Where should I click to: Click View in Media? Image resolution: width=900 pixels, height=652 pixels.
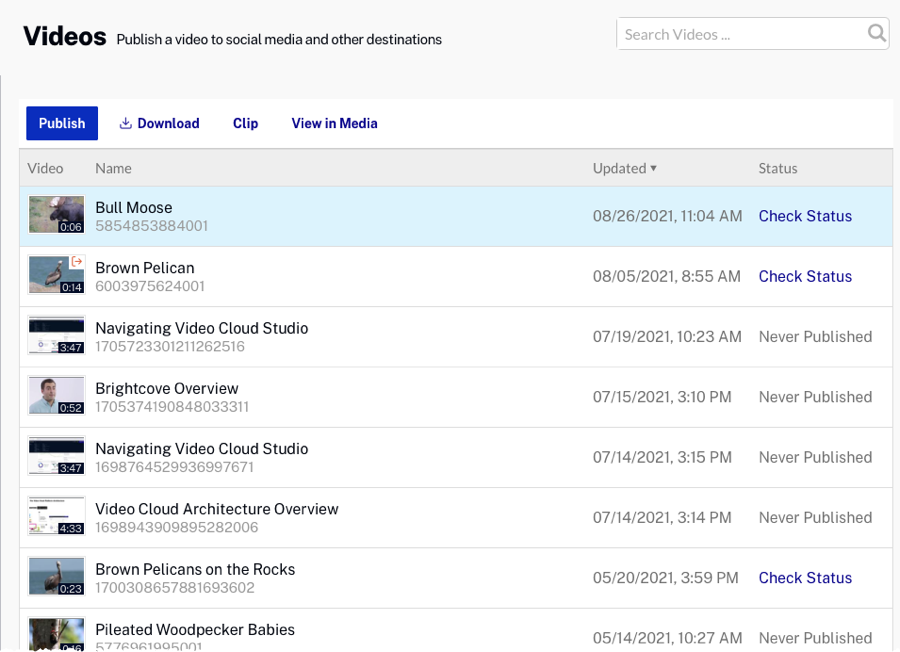334,124
